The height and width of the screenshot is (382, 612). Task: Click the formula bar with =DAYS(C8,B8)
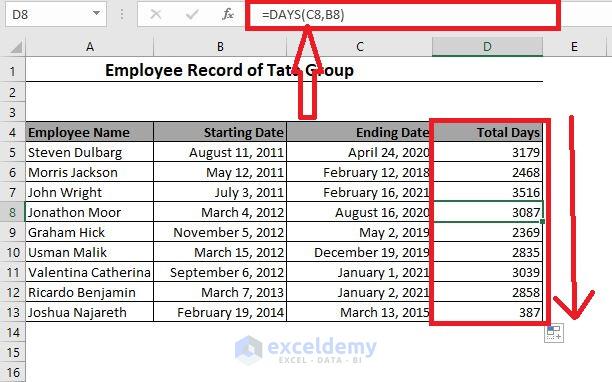(403, 15)
